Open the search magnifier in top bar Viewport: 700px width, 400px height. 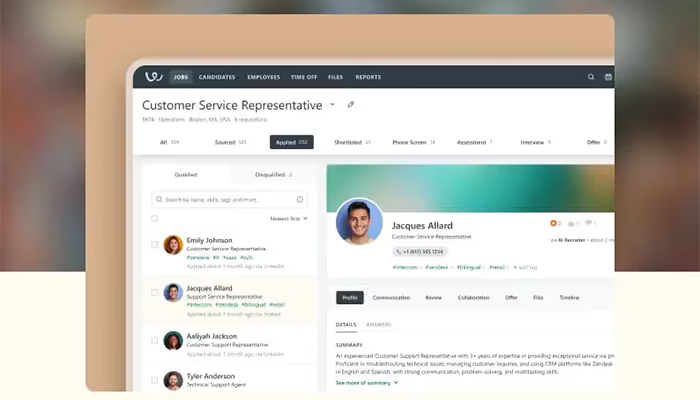point(591,77)
